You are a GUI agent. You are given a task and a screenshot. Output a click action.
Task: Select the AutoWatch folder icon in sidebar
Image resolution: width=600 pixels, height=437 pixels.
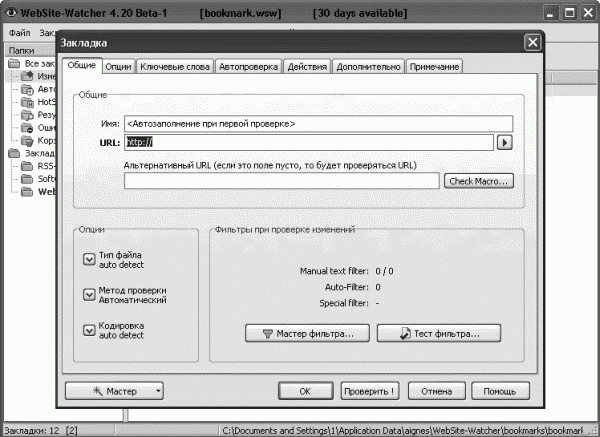click(27, 89)
